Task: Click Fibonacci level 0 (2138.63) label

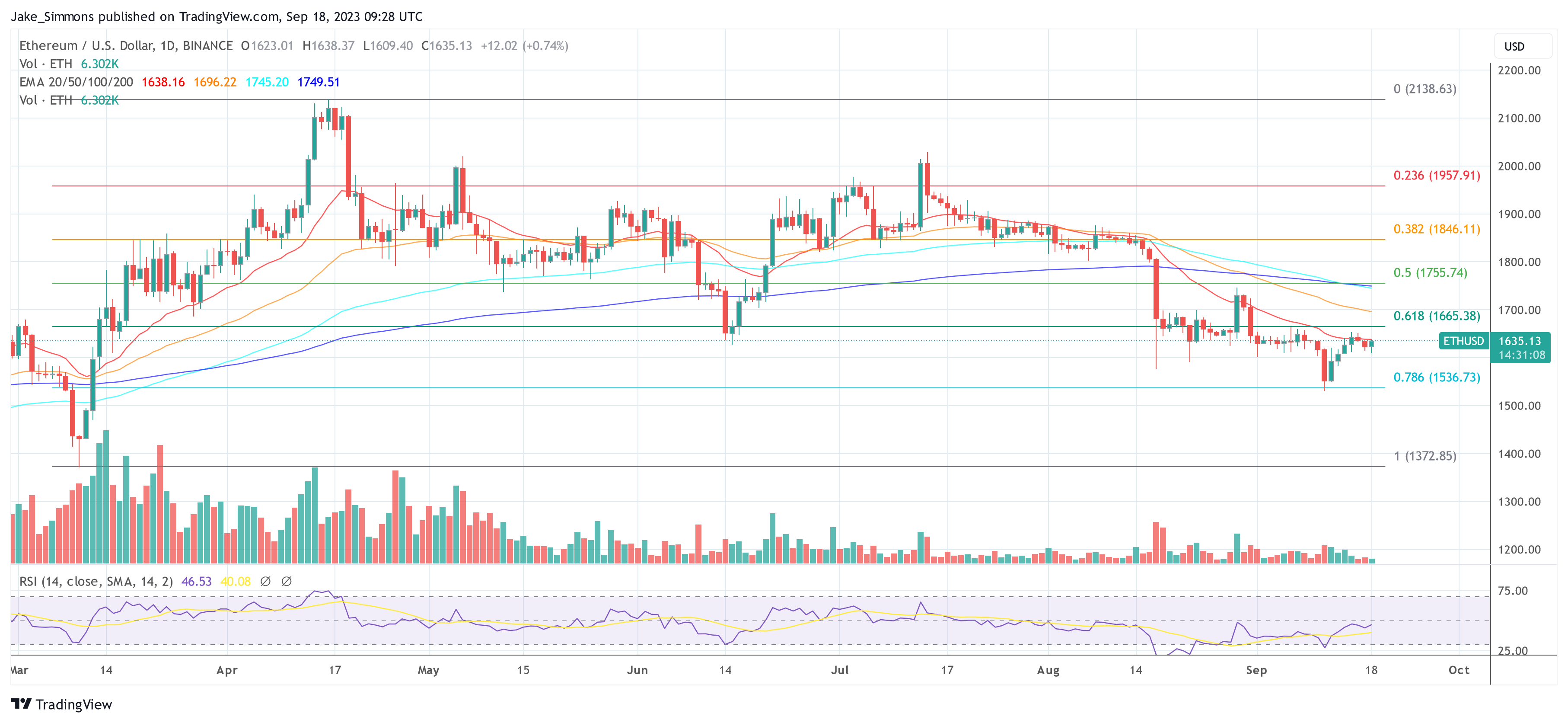Action: click(x=1425, y=89)
